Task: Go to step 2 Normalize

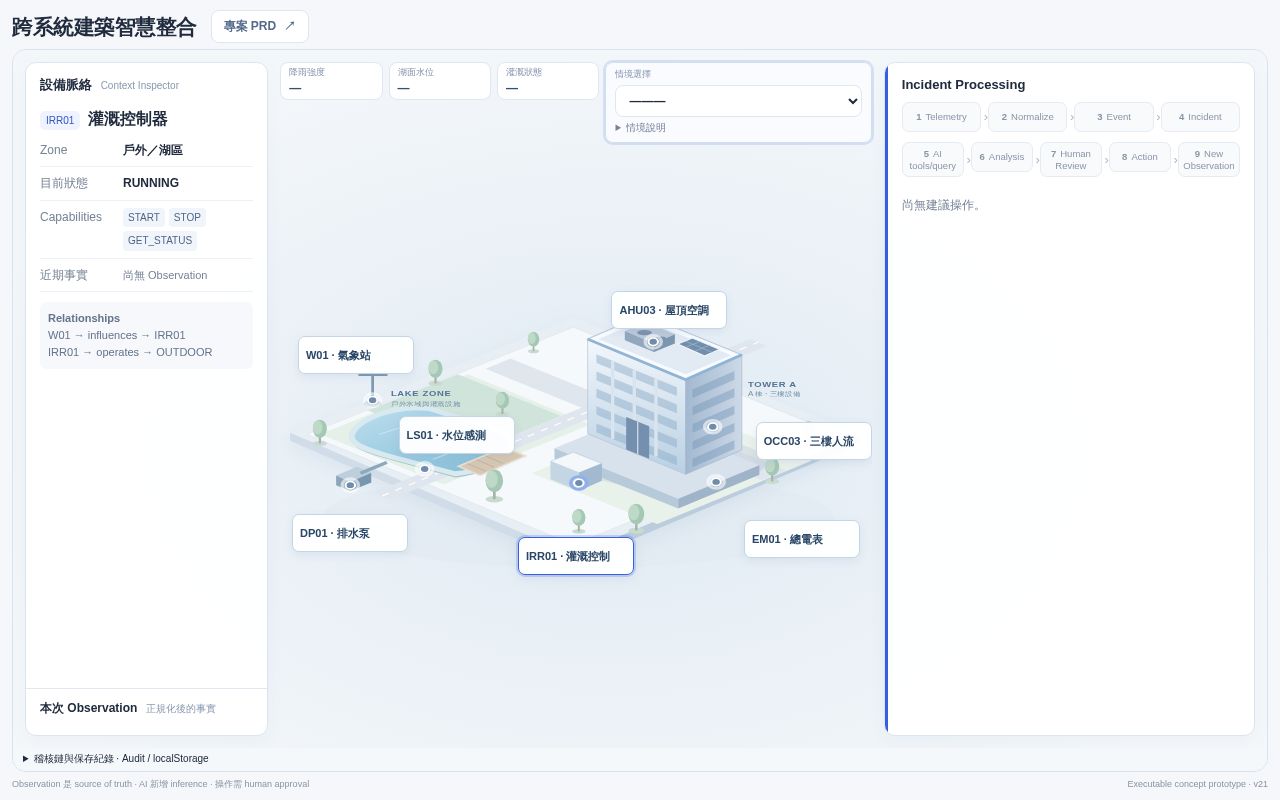Action: click(1027, 117)
